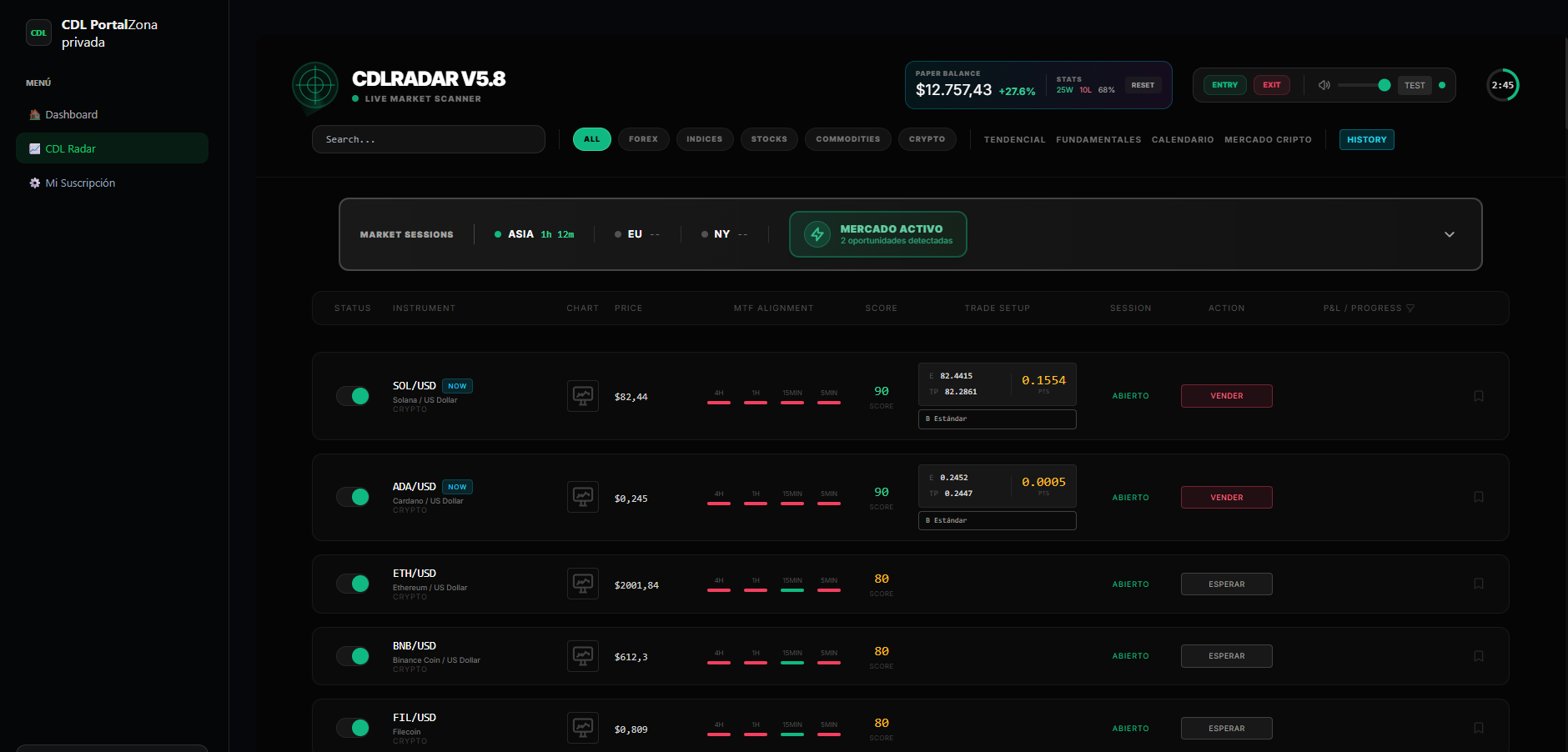Switch to the CRYPTO filter tab

point(927,139)
